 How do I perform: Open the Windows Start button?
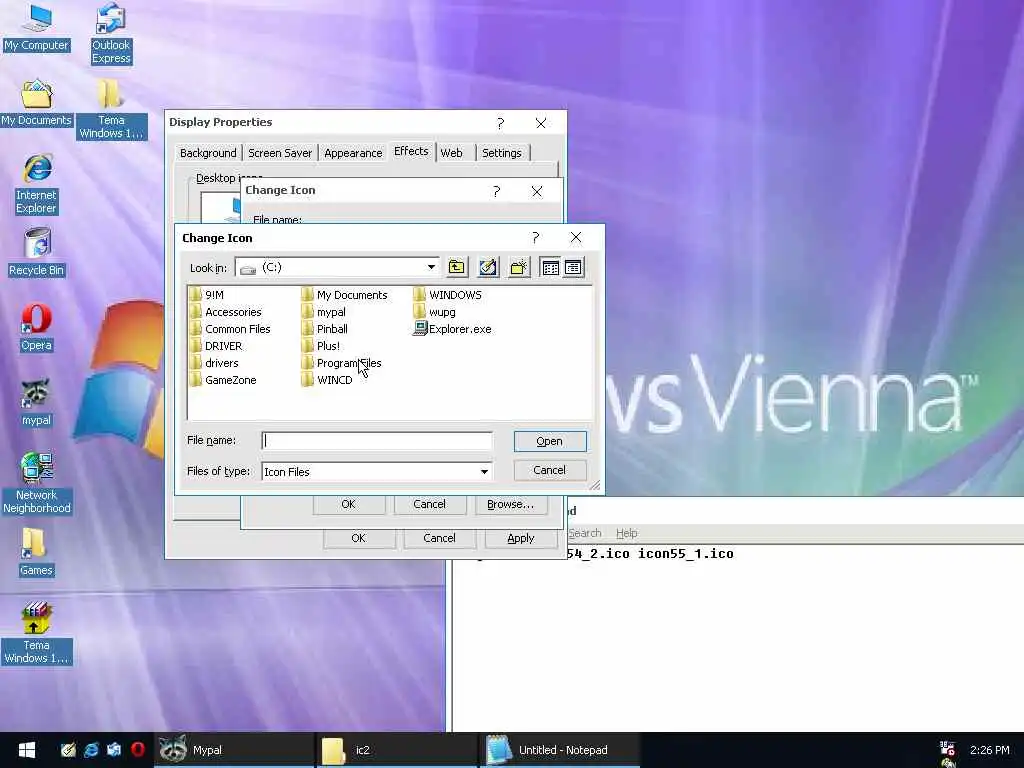tap(26, 750)
